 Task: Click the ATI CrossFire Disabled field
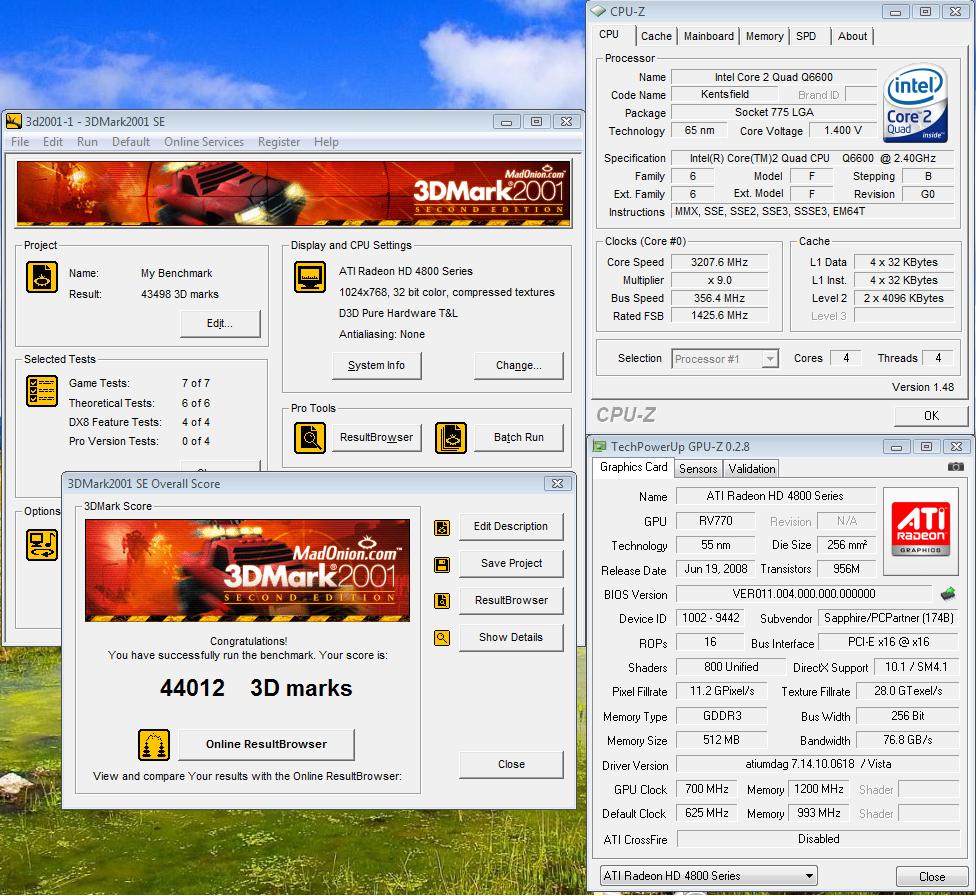tap(818, 839)
